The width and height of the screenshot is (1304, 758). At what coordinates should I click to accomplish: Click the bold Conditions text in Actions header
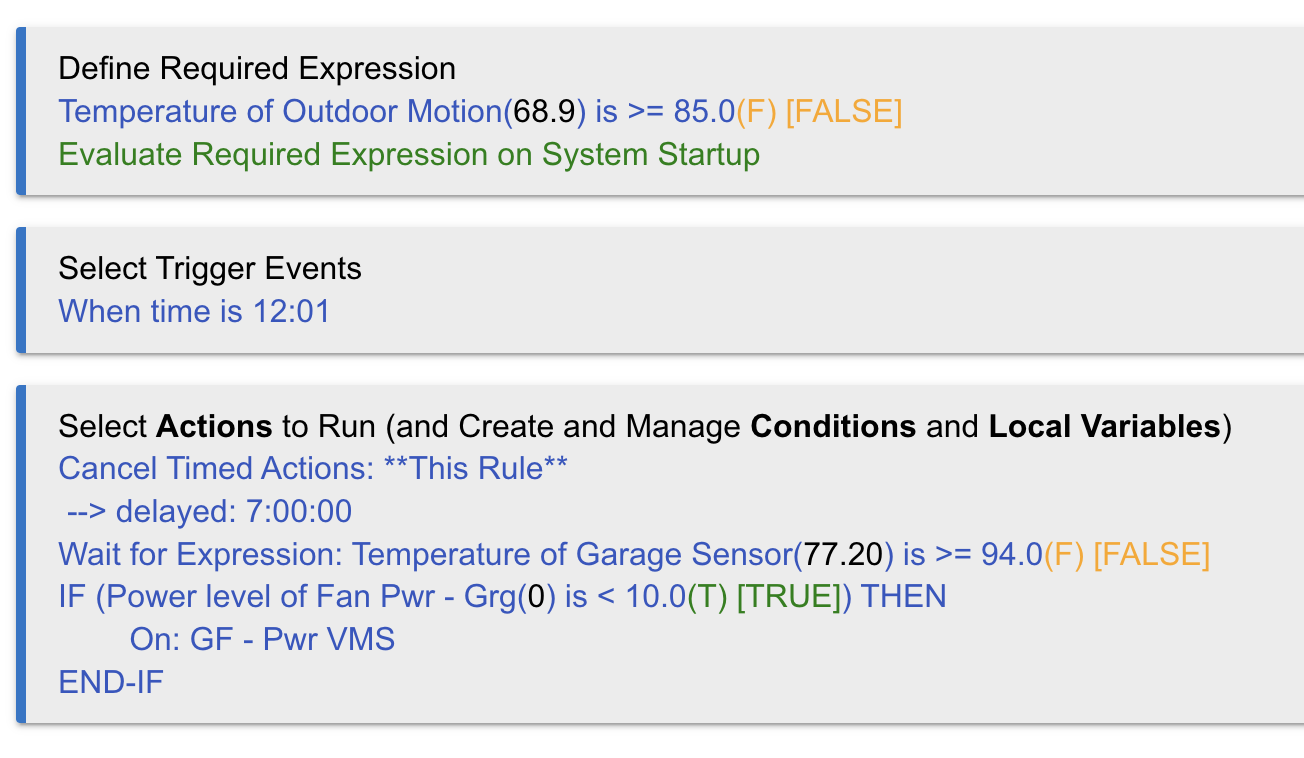pos(833,427)
